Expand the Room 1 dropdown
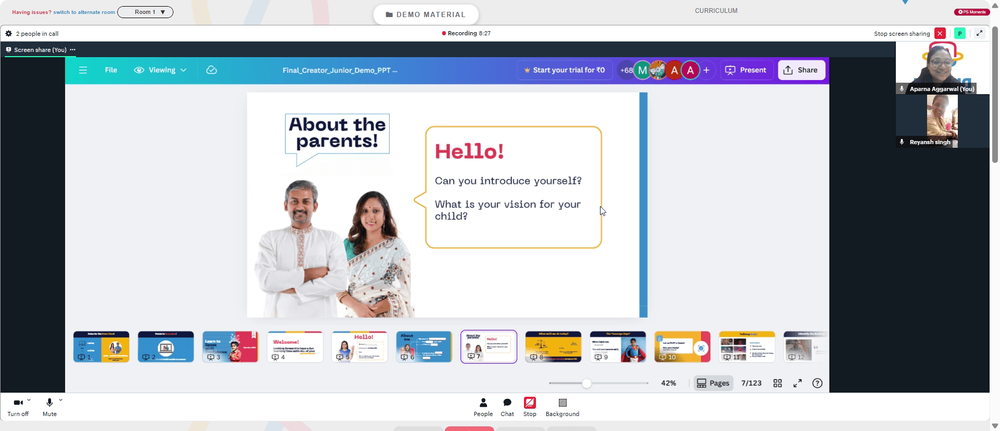 click(x=145, y=12)
